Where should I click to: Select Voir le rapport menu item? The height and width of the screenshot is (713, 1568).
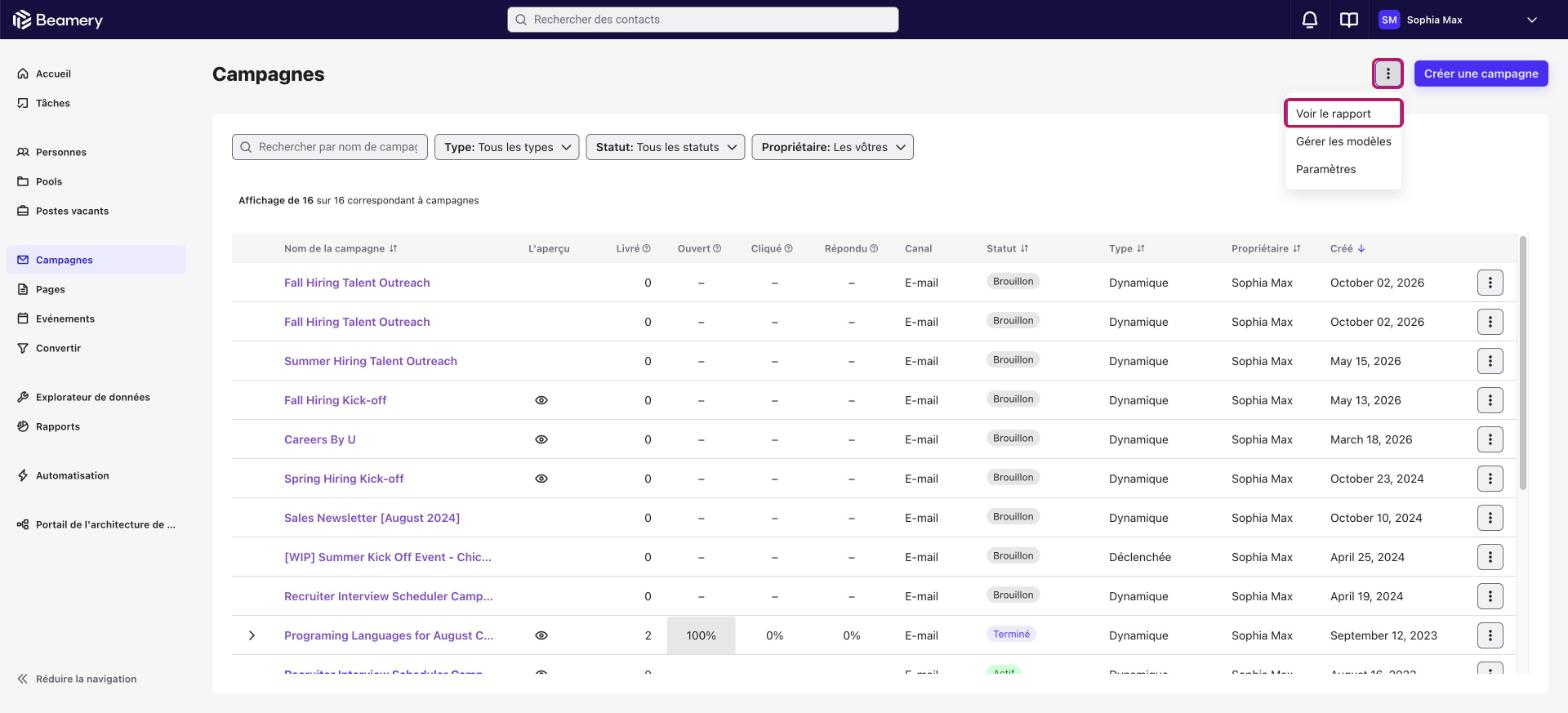click(1343, 114)
